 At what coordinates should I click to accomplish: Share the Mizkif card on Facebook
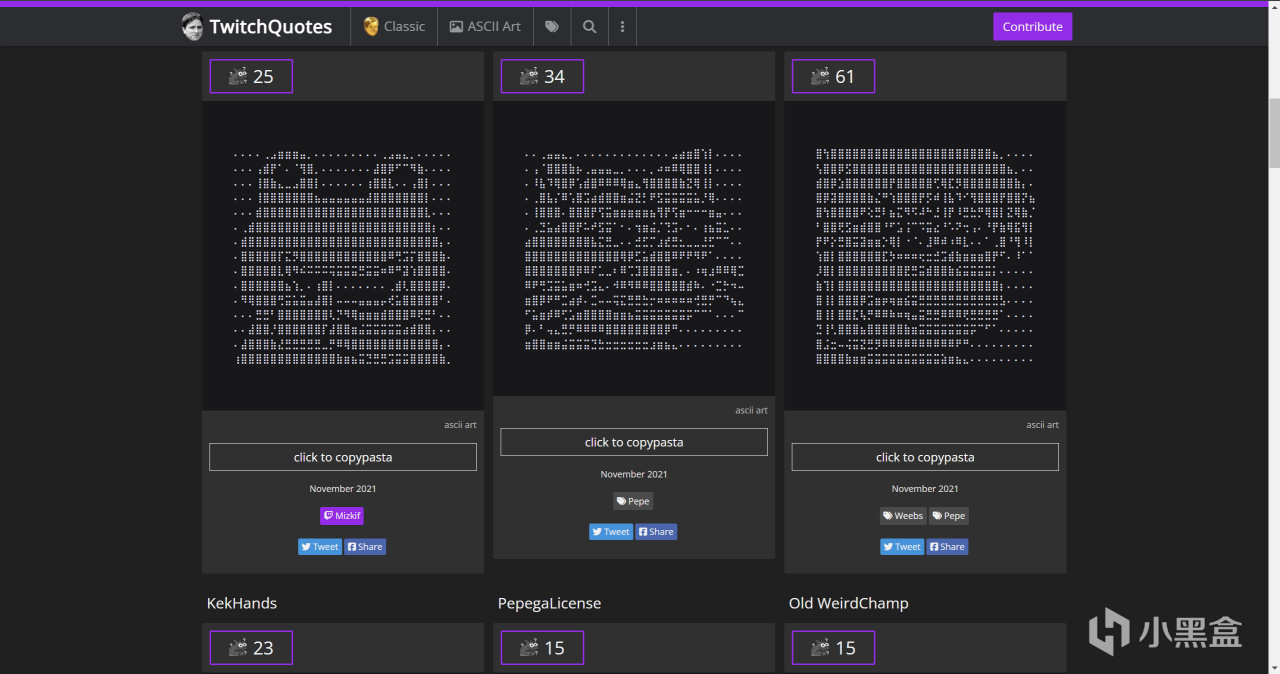(x=365, y=547)
